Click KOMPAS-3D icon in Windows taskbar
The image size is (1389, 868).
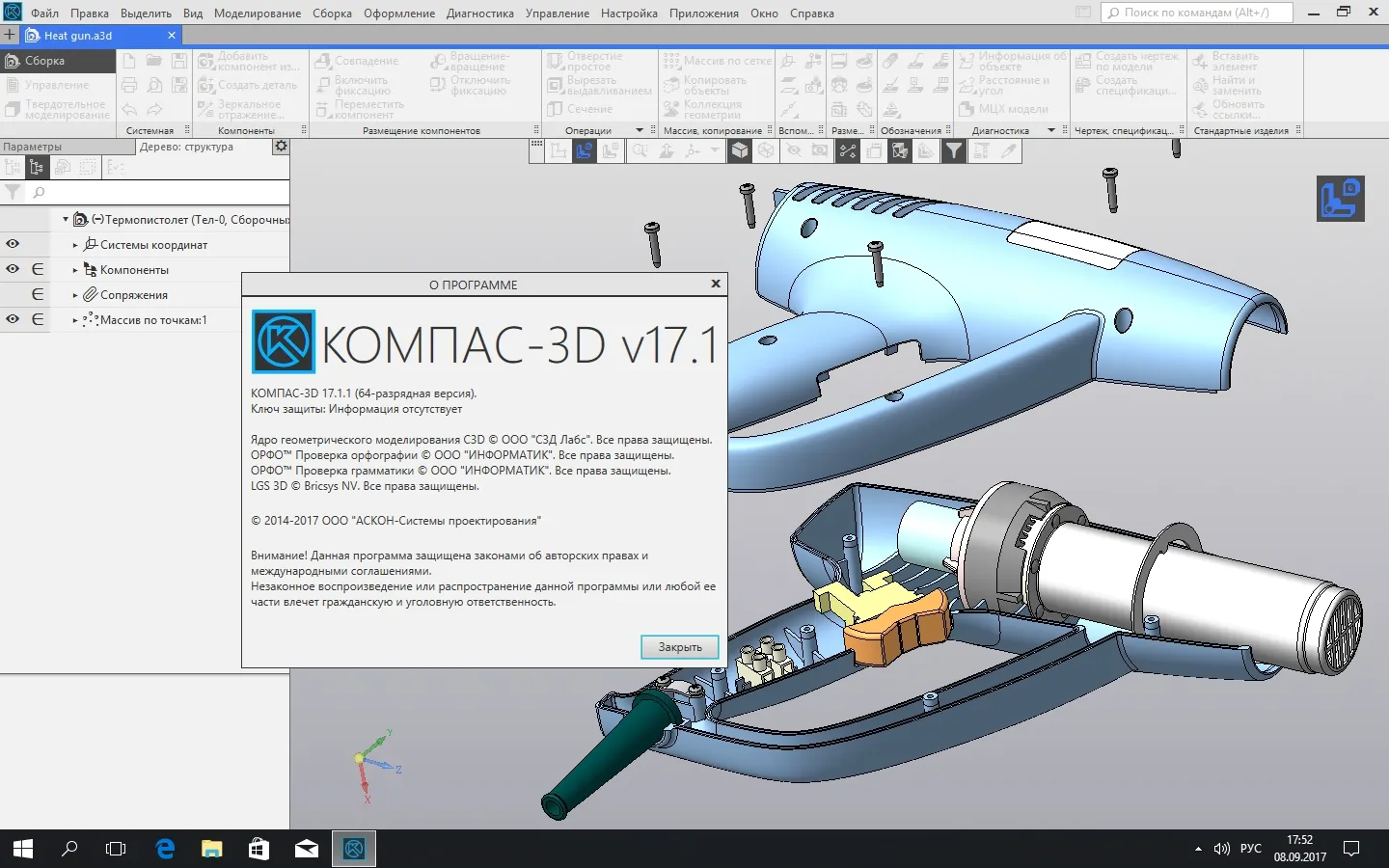354,849
